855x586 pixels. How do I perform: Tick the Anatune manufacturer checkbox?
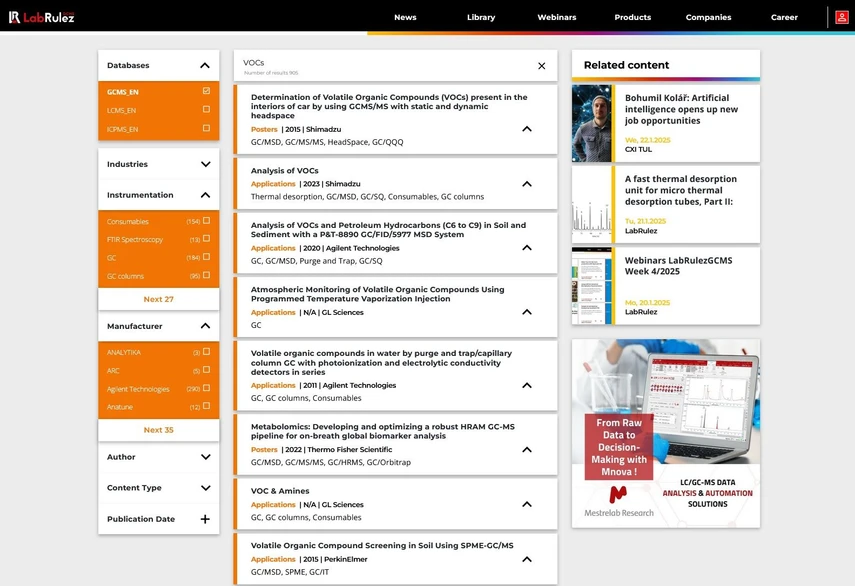[206, 406]
